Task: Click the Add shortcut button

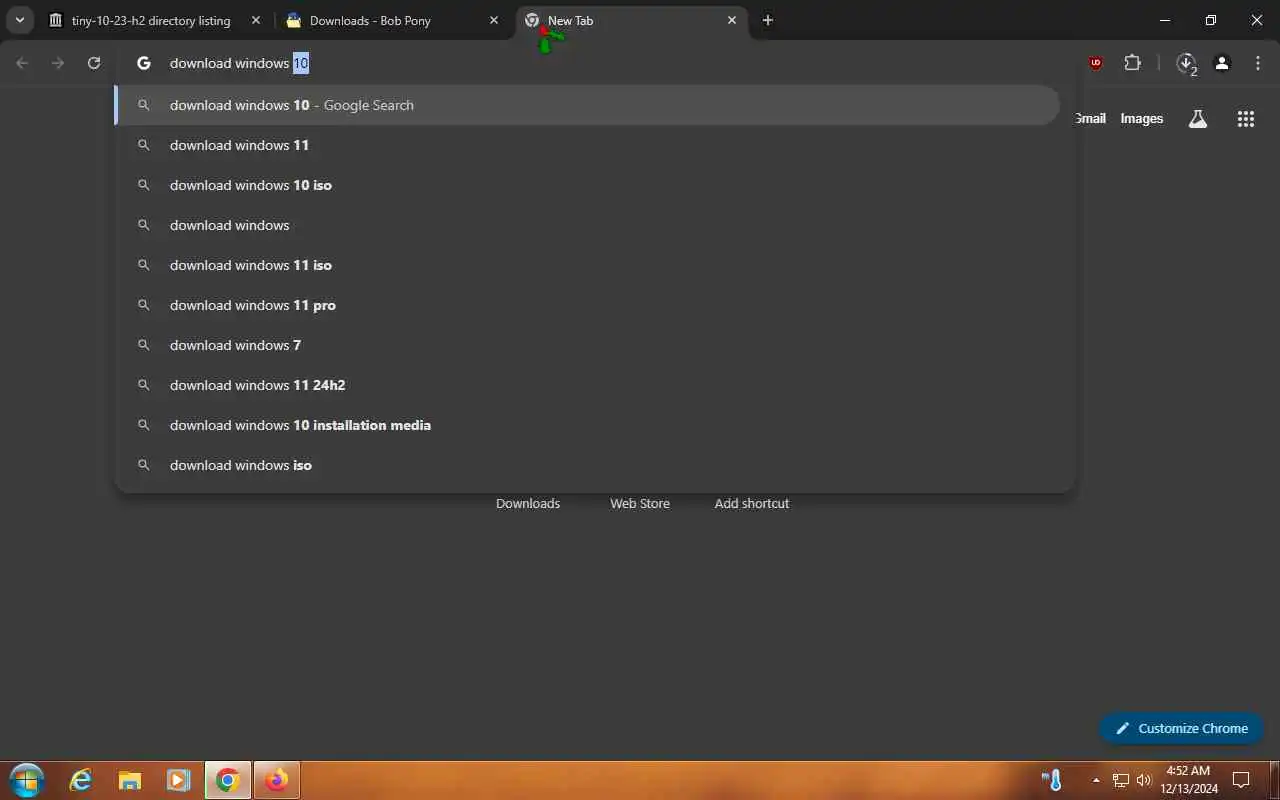Action: [x=752, y=503]
